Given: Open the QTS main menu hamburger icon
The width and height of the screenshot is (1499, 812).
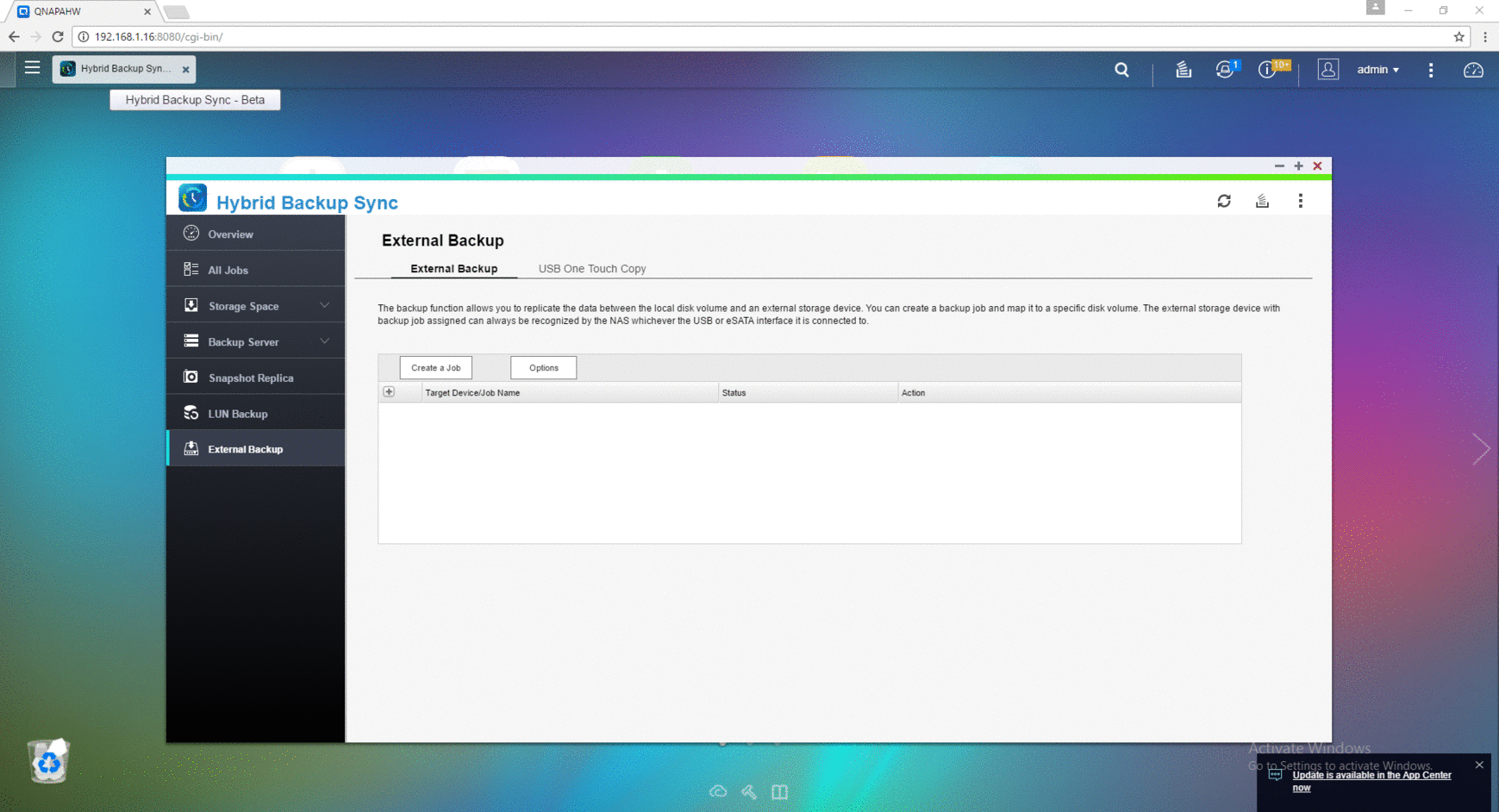Looking at the screenshot, I should [x=32, y=67].
